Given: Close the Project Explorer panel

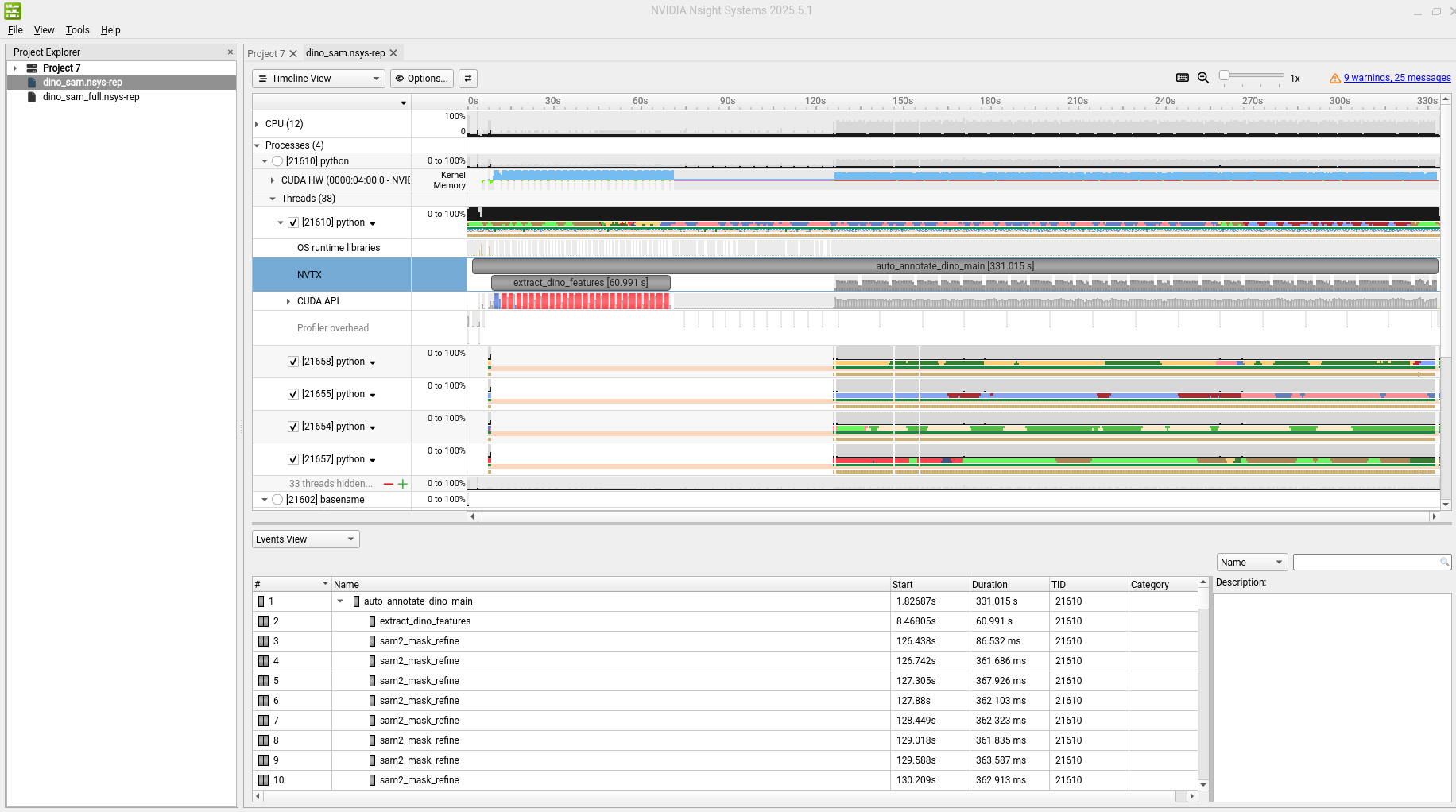Looking at the screenshot, I should (x=230, y=52).
